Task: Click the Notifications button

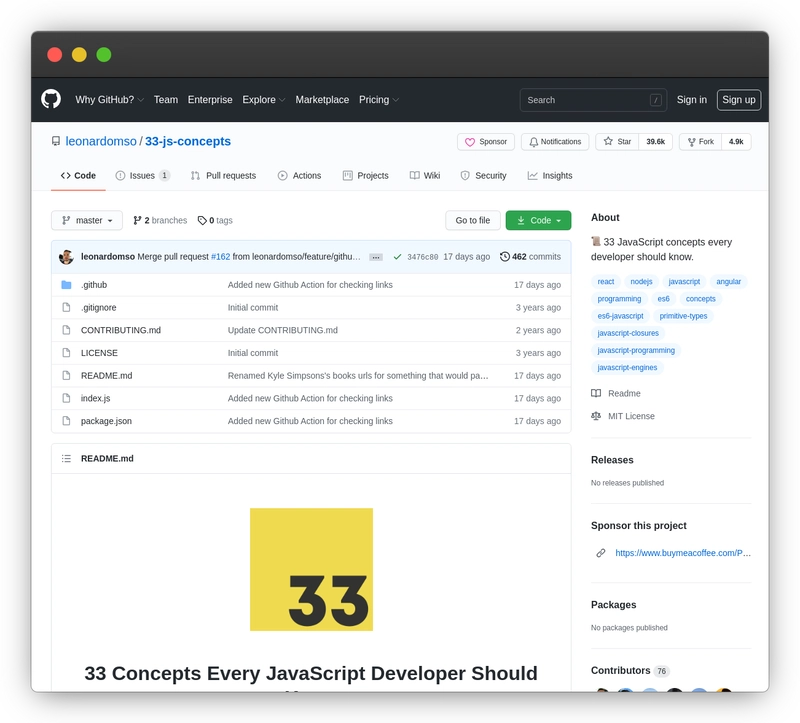Action: [555, 142]
